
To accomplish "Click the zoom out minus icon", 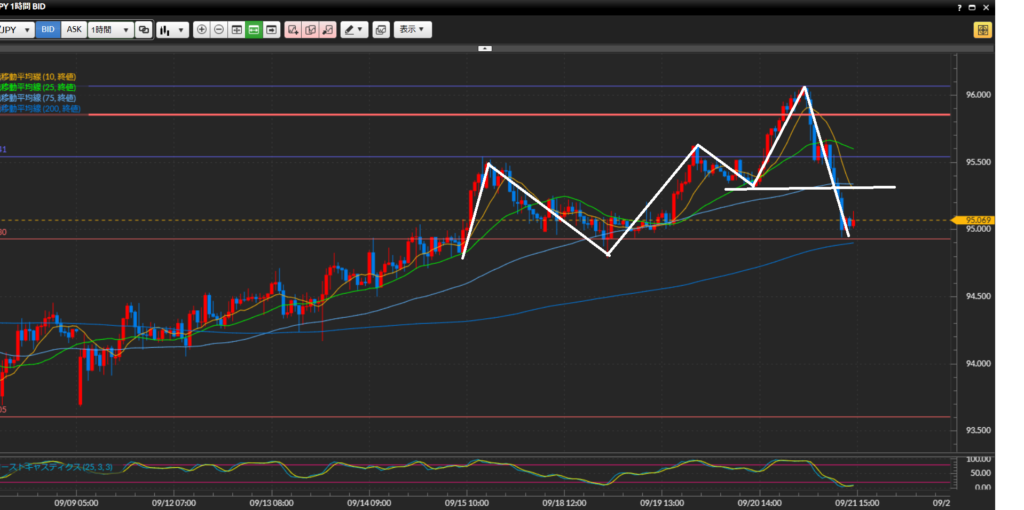I will coord(219,30).
